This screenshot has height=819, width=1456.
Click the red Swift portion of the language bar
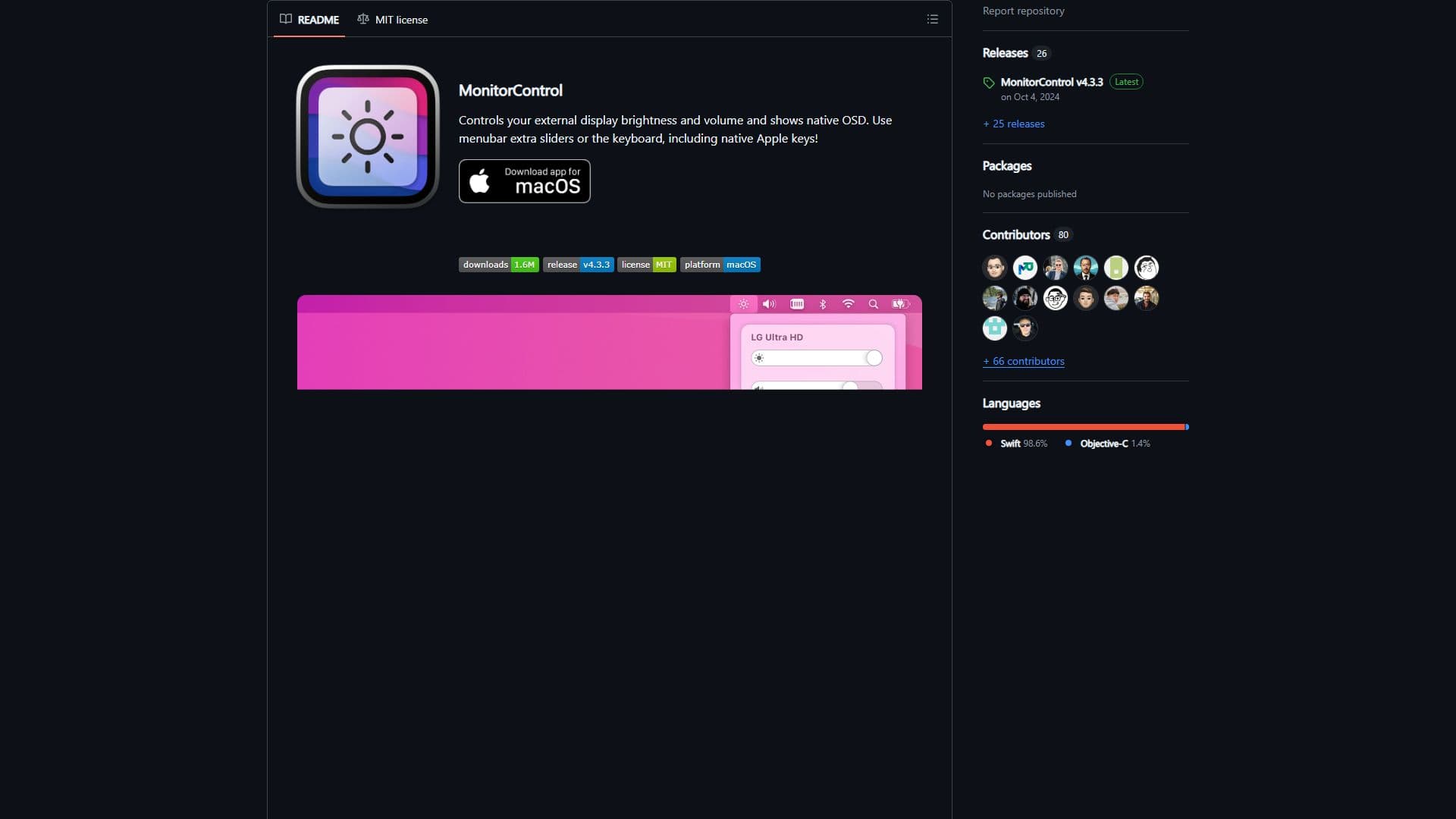coord(1084,427)
